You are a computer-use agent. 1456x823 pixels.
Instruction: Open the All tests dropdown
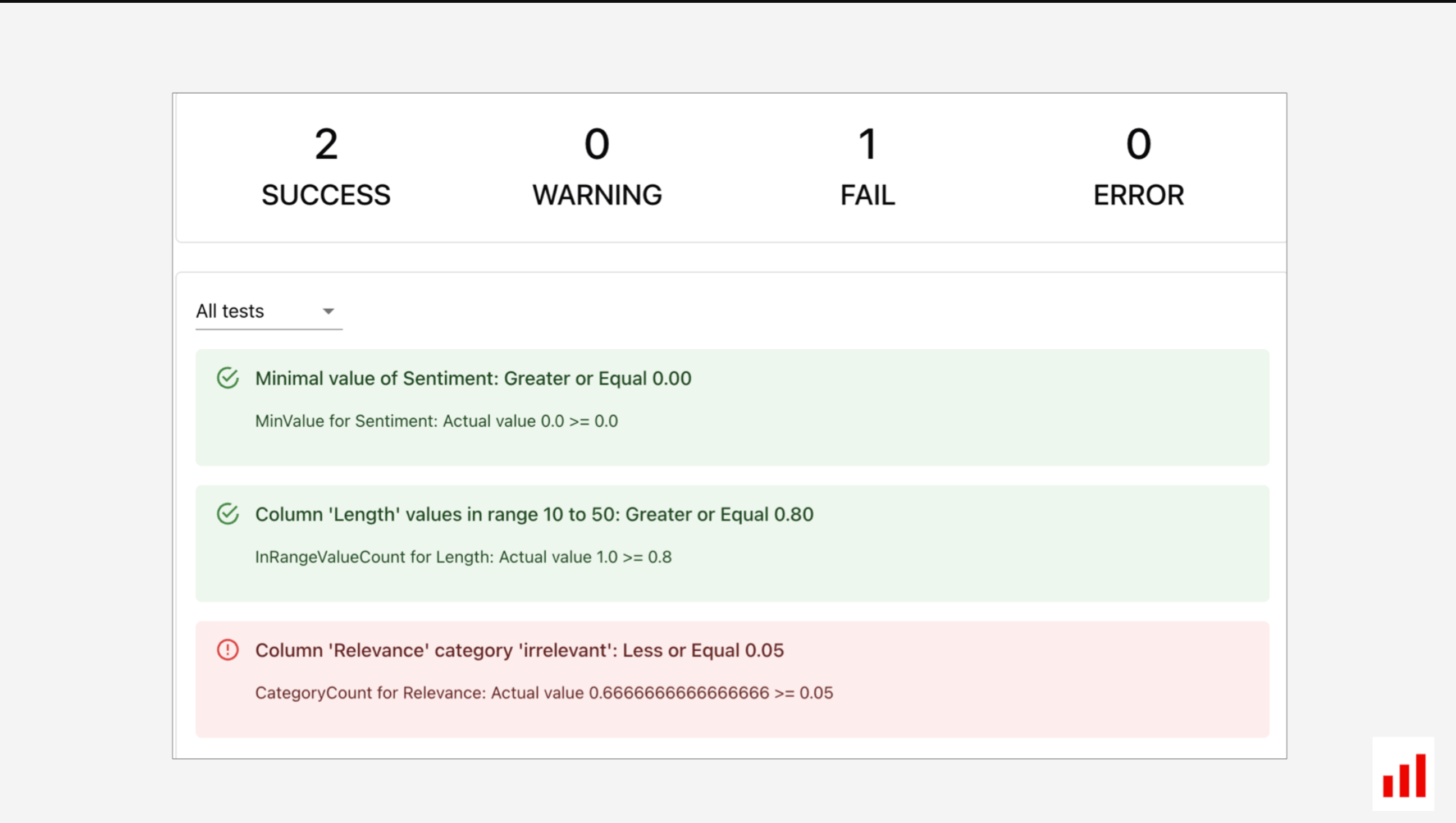[x=269, y=311]
